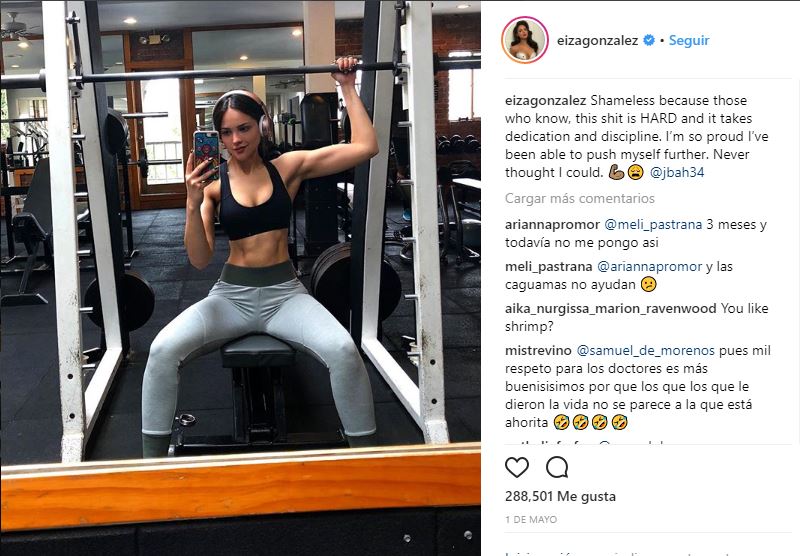The image size is (800, 556).
Task: Open commenter ariannapromor's profile
Action: [552, 224]
